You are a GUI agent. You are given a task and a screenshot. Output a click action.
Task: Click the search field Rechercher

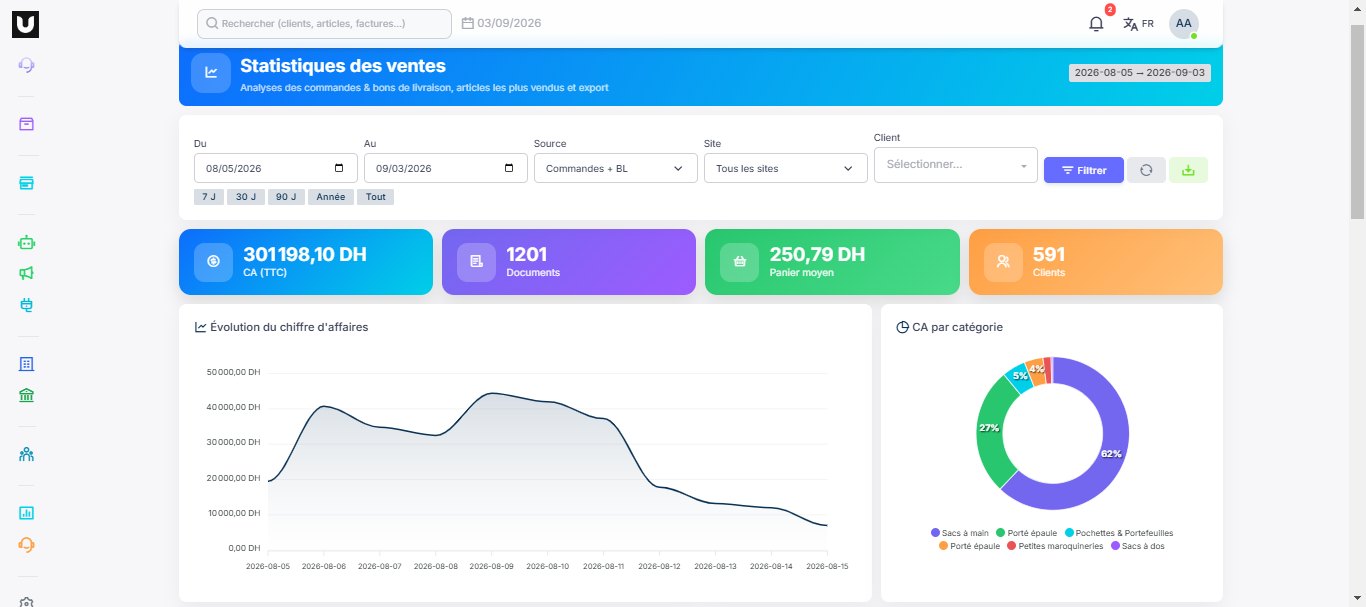click(x=324, y=23)
